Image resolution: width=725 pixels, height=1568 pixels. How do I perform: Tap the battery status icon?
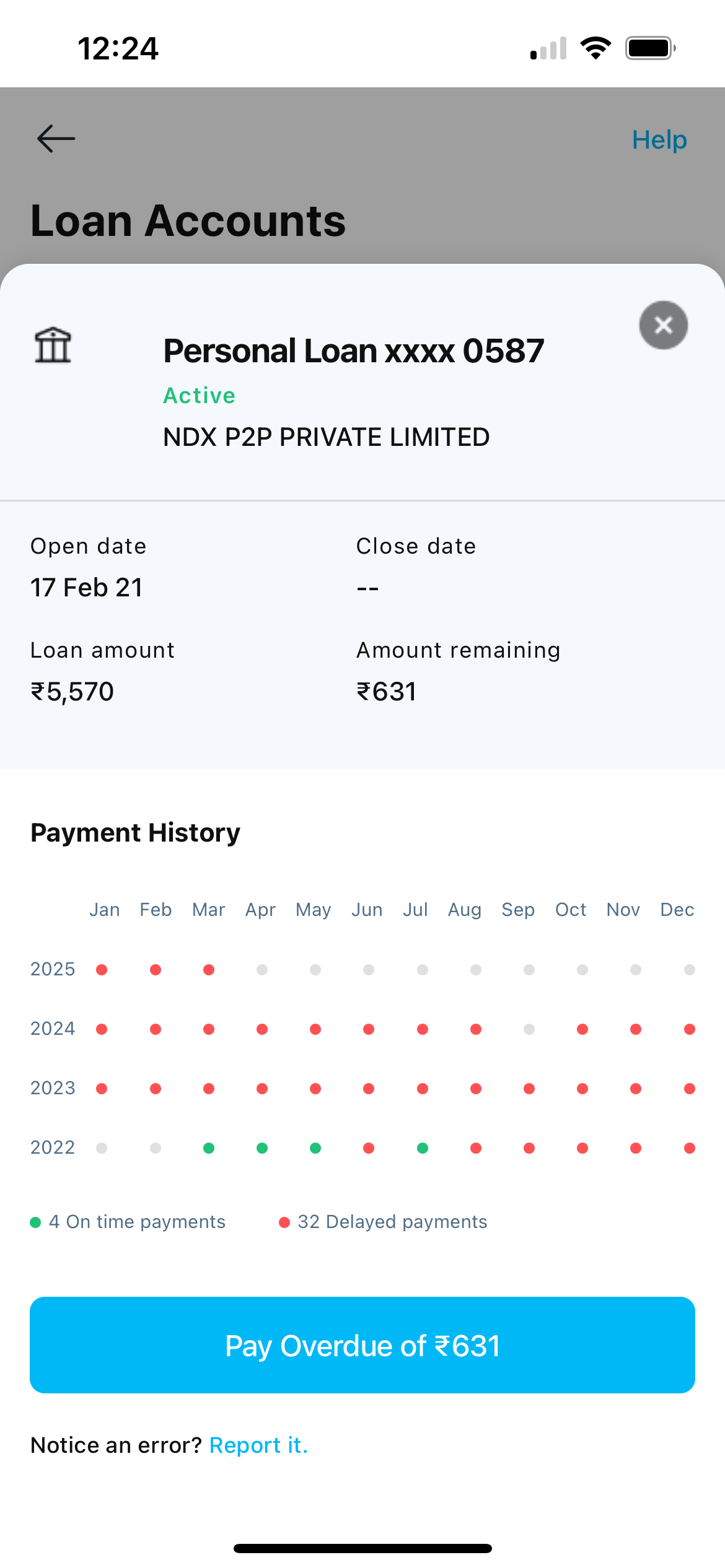pos(650,48)
